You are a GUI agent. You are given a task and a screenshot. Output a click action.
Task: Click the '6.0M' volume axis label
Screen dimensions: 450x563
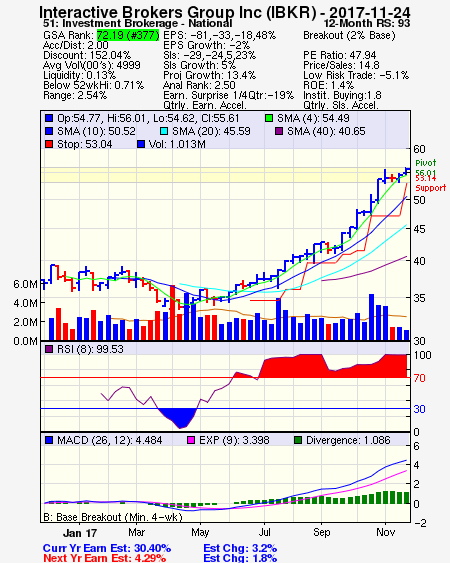tap(25, 284)
